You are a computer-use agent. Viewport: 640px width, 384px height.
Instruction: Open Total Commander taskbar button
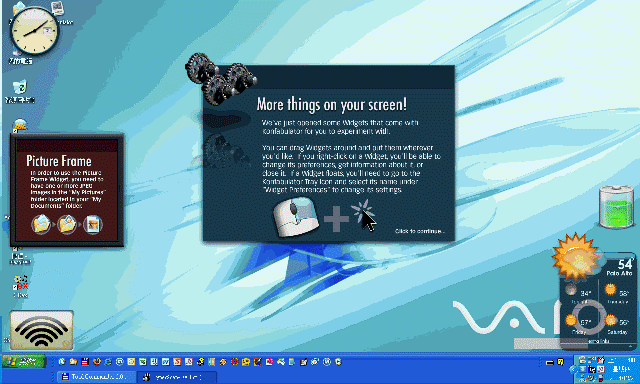tap(96, 377)
